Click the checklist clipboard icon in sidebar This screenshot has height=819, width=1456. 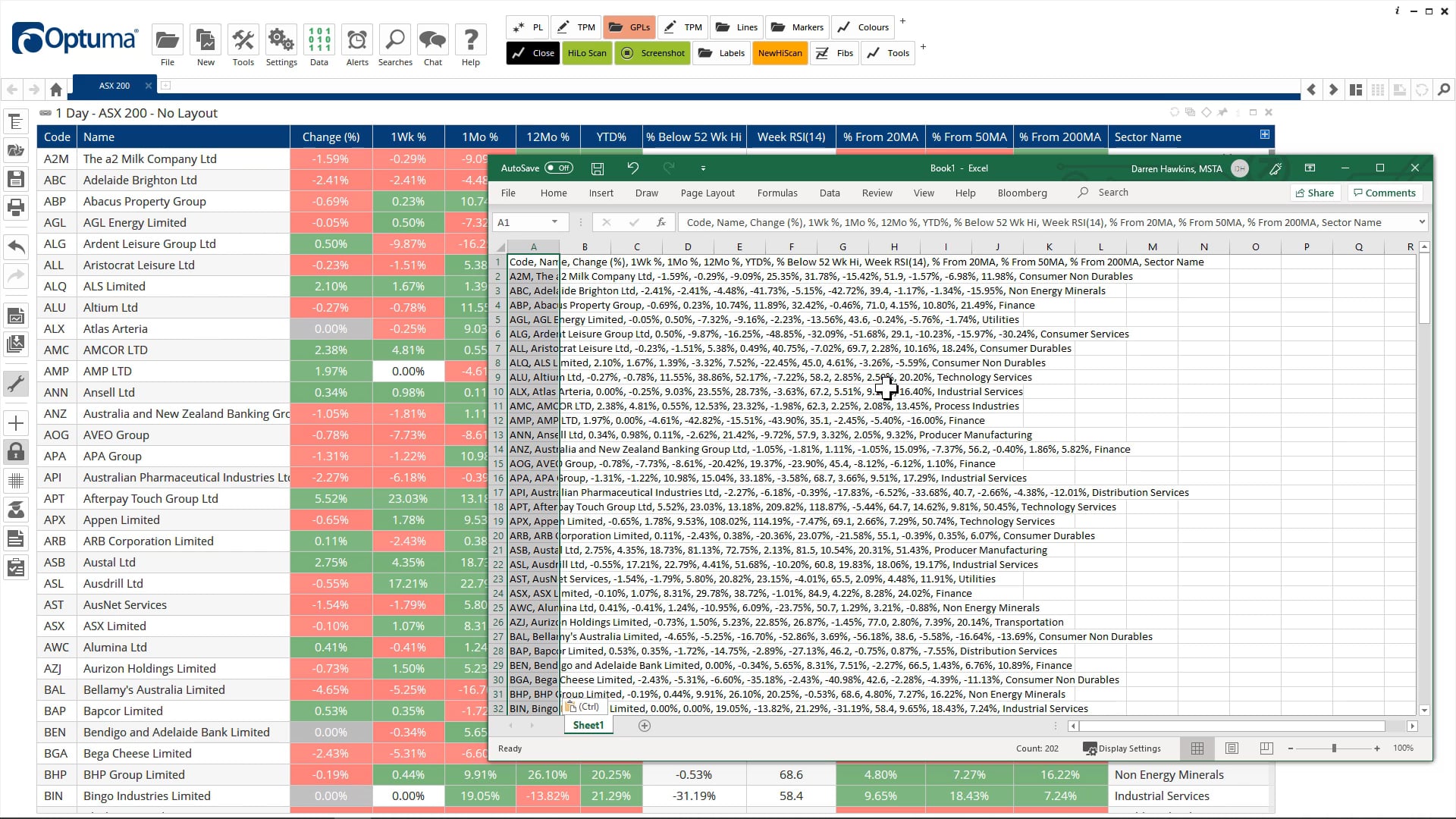point(16,567)
